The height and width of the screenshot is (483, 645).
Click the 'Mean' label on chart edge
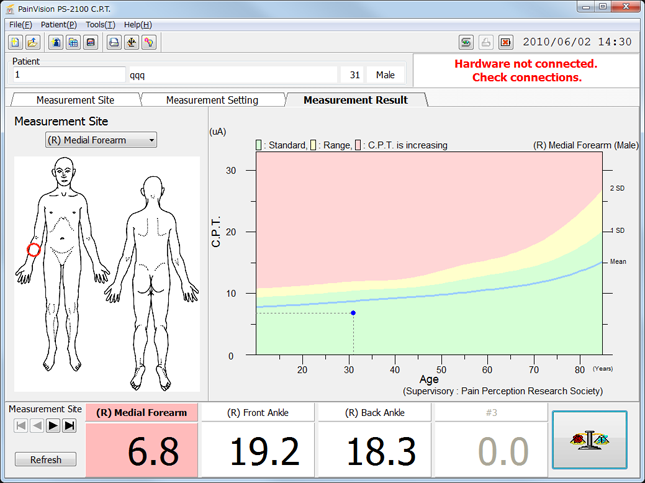[x=618, y=261]
